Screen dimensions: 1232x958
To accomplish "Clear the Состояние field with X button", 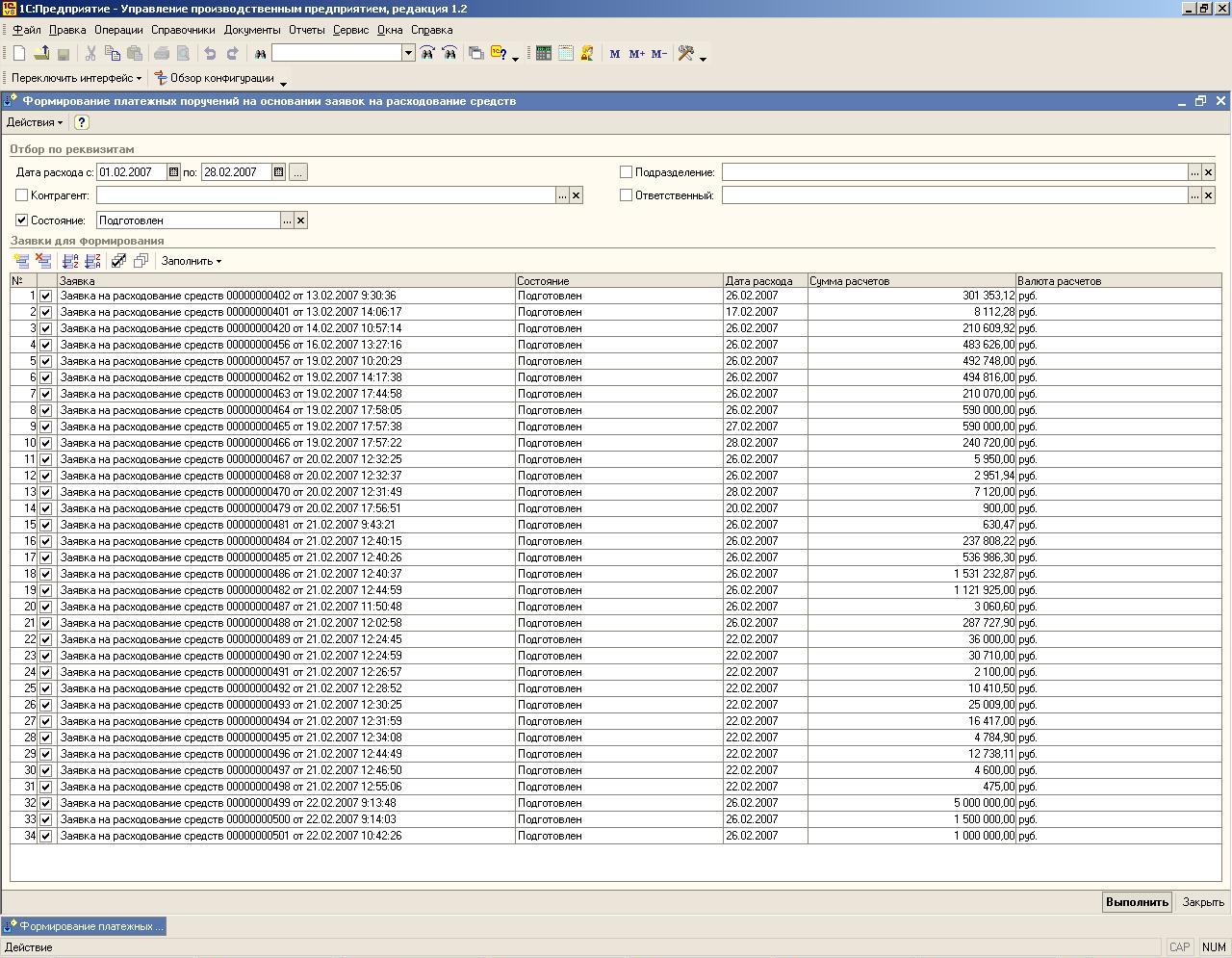I will point(300,220).
